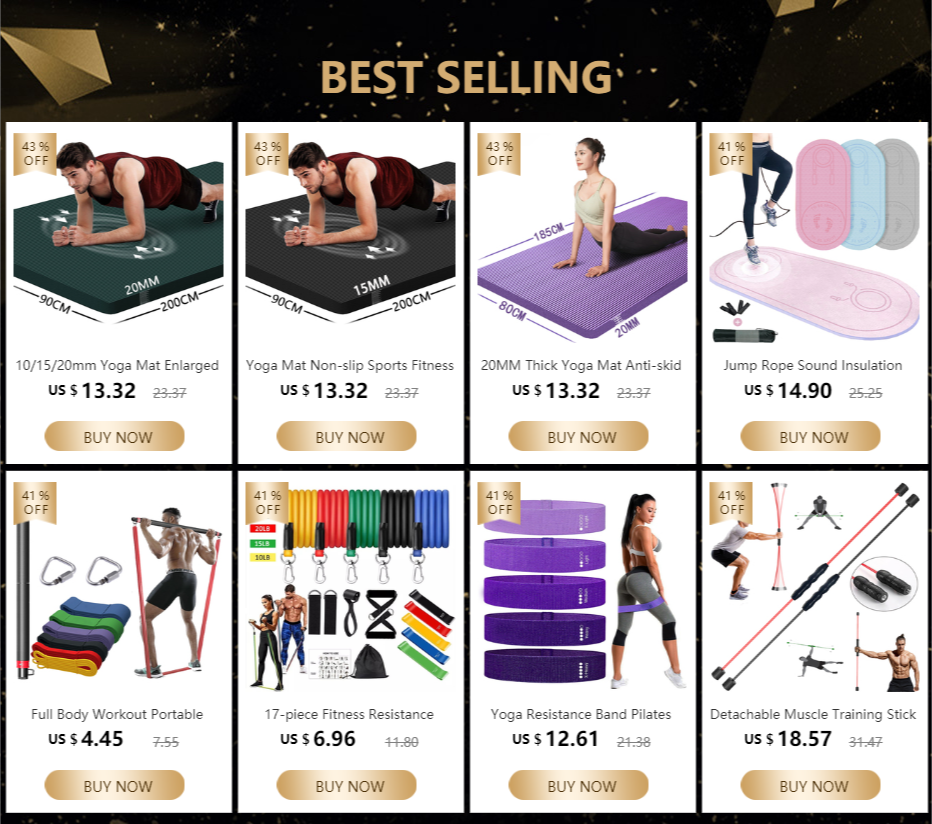This screenshot has height=824, width=932.
Task: Buy the 20MM Thick Yoga Mat Anti-skid
Action: click(578, 436)
